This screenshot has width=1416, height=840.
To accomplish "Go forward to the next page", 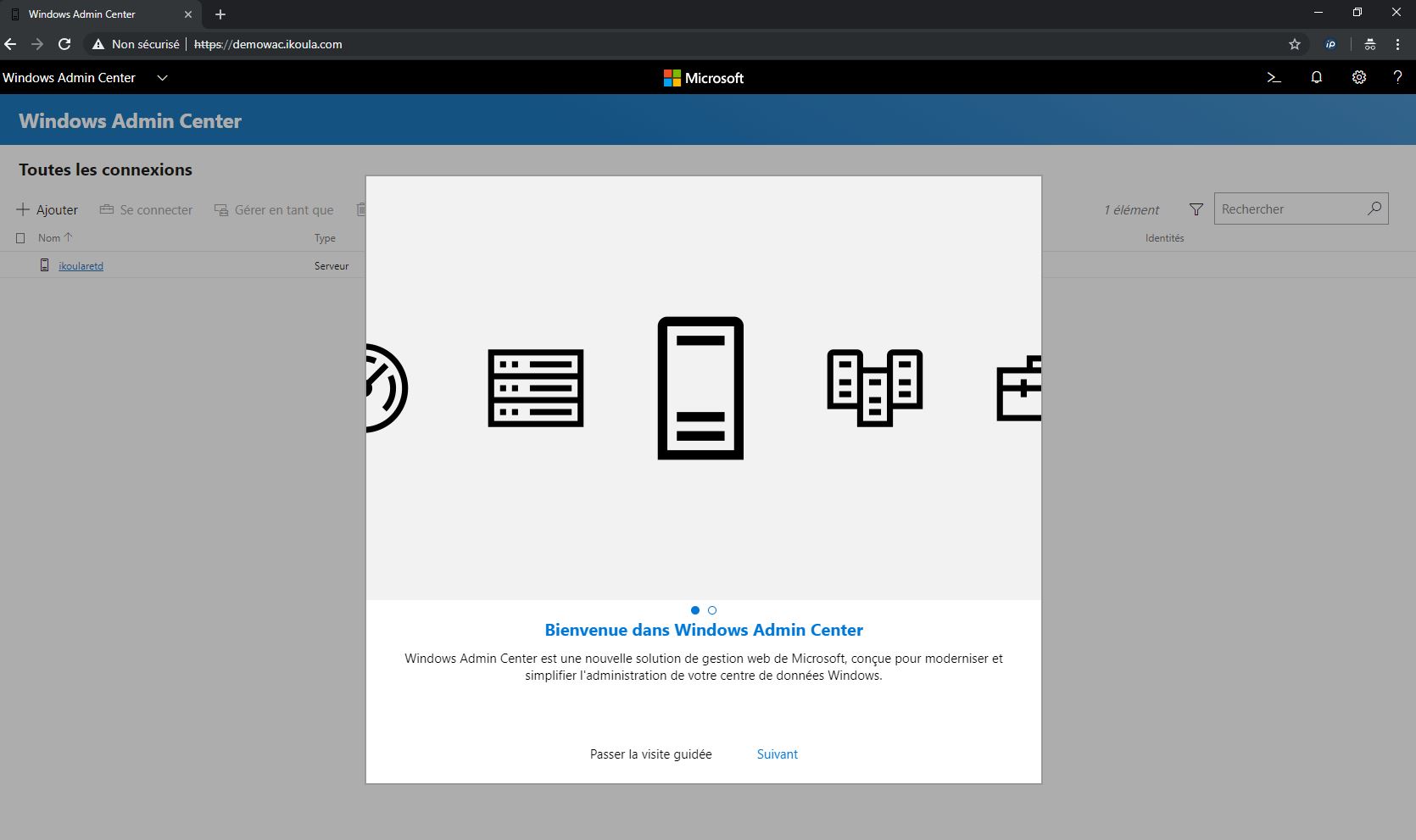I will (37, 44).
